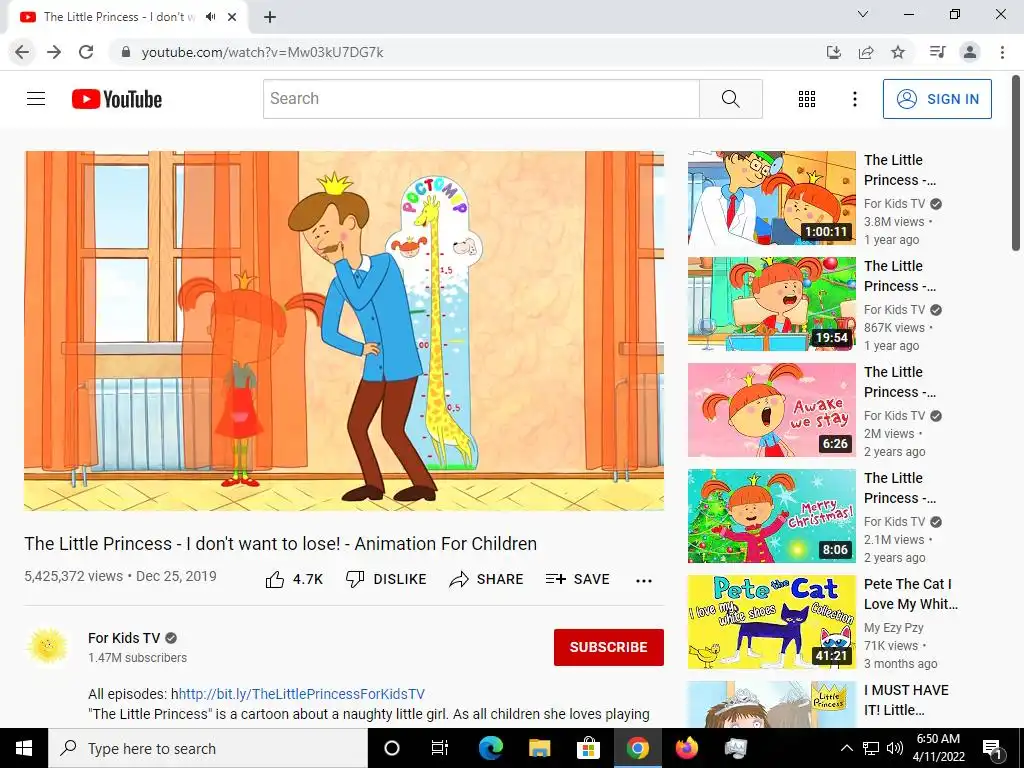Expand Chrome tab search chevron
This screenshot has width=1024, height=768.
[x=863, y=14]
